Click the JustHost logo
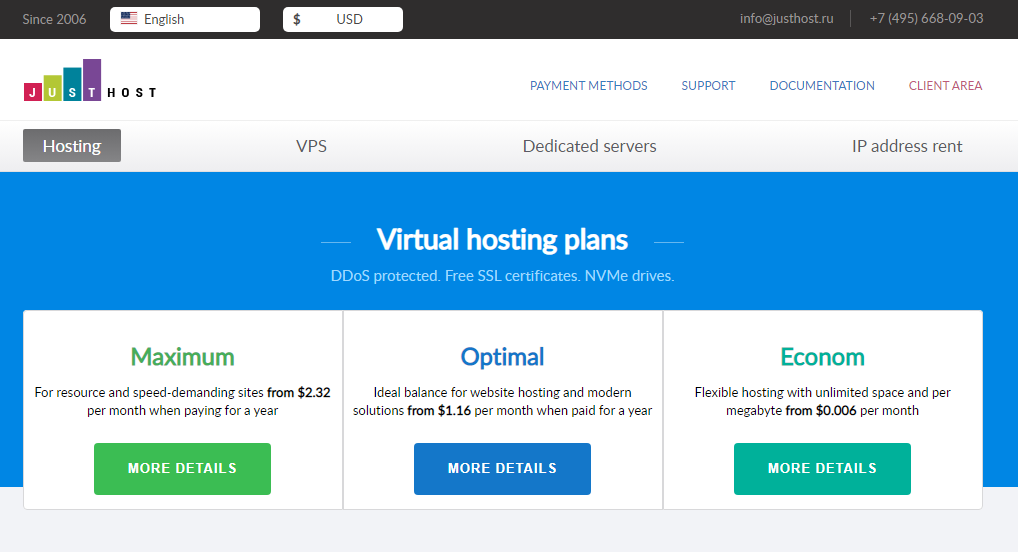 (90, 81)
